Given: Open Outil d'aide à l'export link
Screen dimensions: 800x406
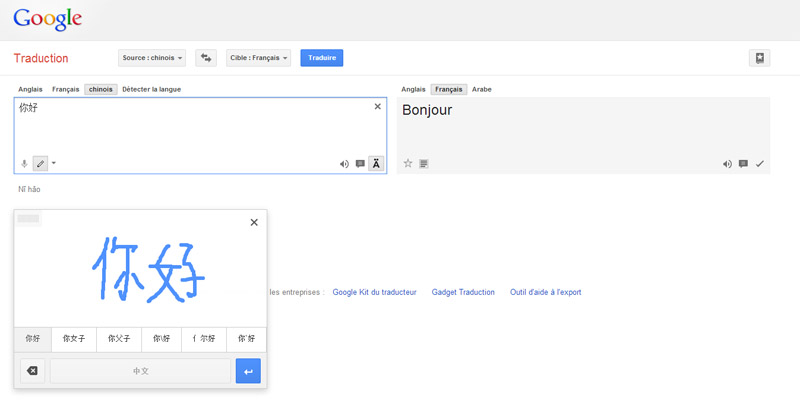Looking at the screenshot, I should 545,292.
